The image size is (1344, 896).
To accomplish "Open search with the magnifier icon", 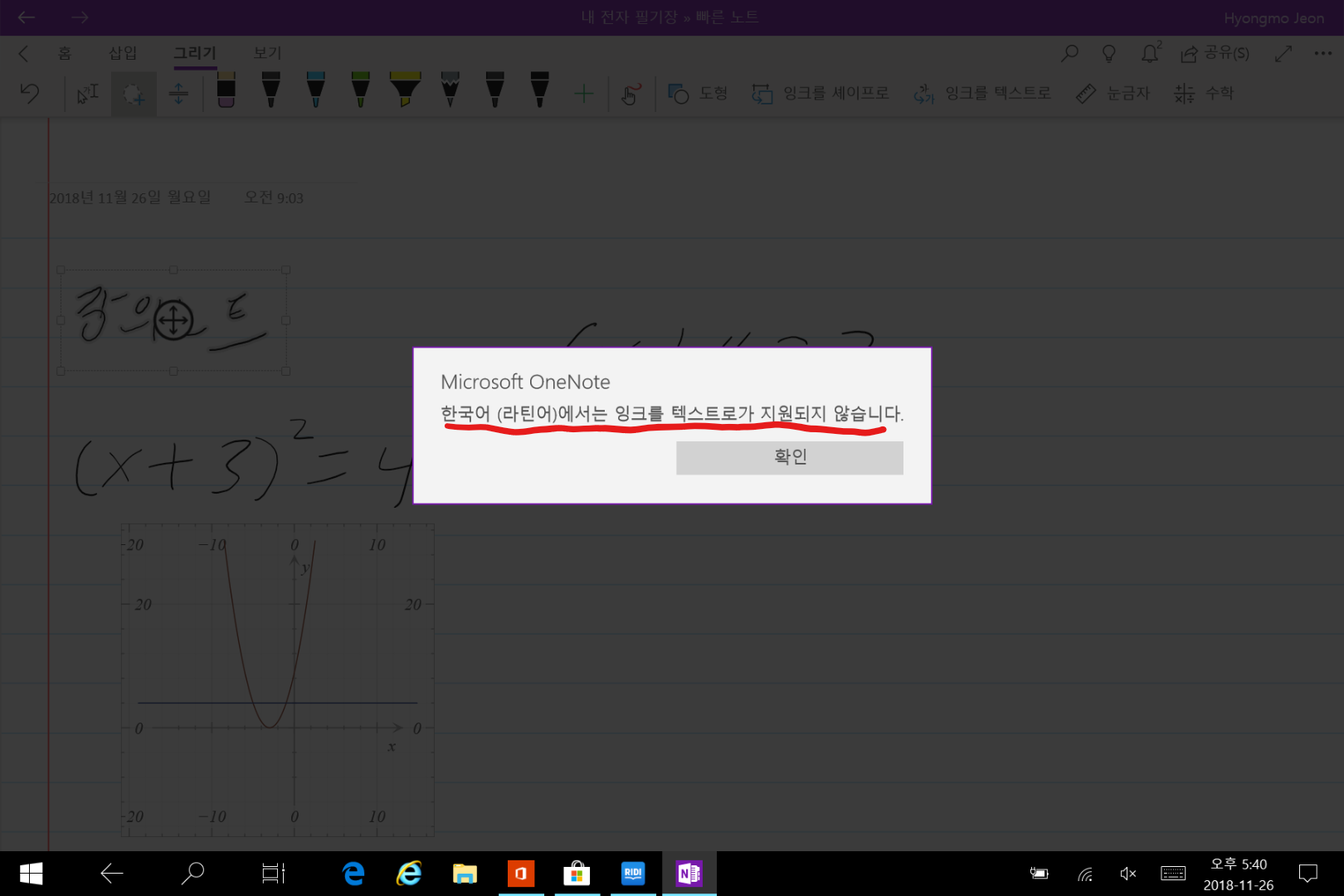I will [x=1069, y=54].
